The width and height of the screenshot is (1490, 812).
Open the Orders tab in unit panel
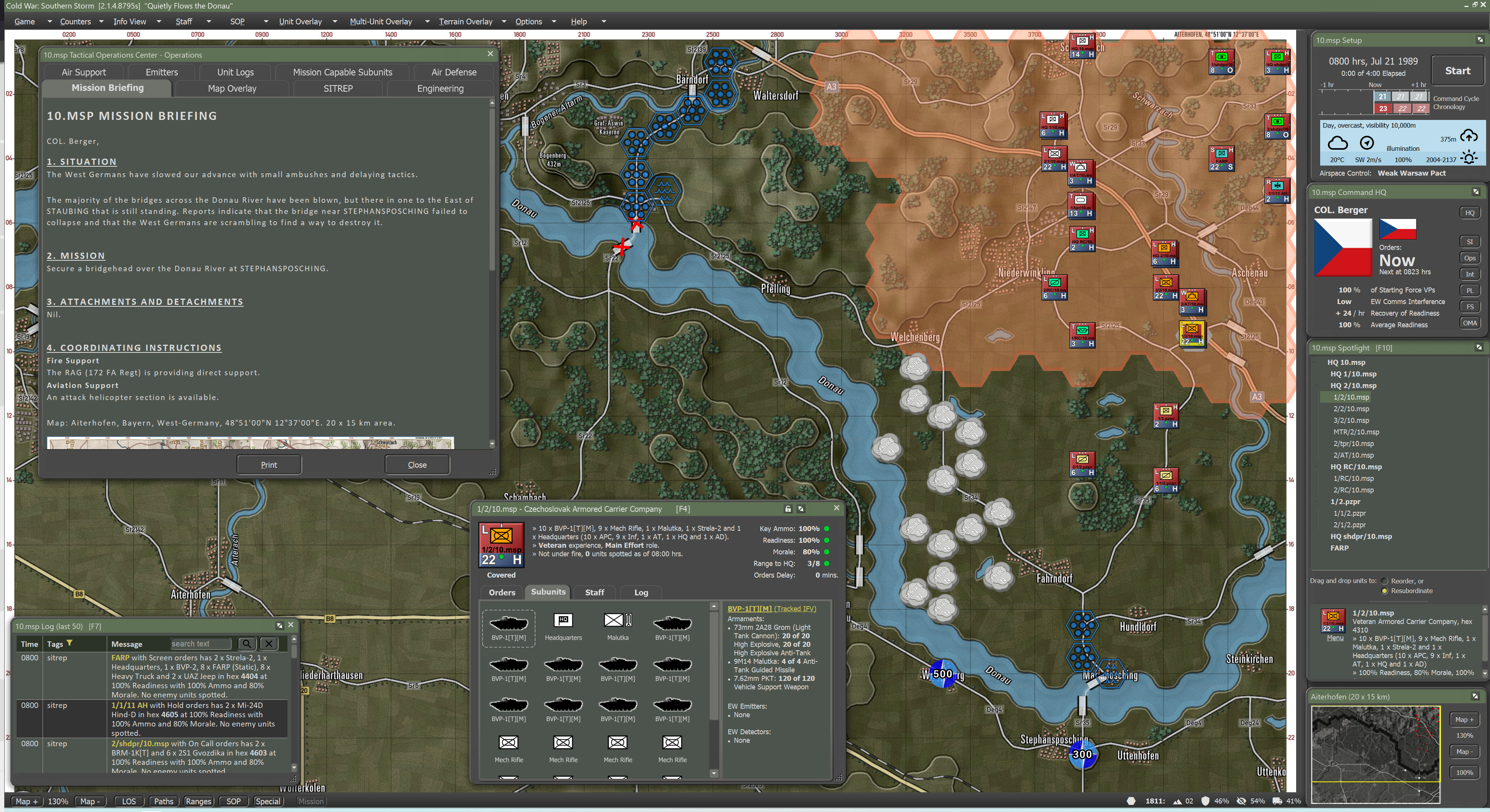501,592
